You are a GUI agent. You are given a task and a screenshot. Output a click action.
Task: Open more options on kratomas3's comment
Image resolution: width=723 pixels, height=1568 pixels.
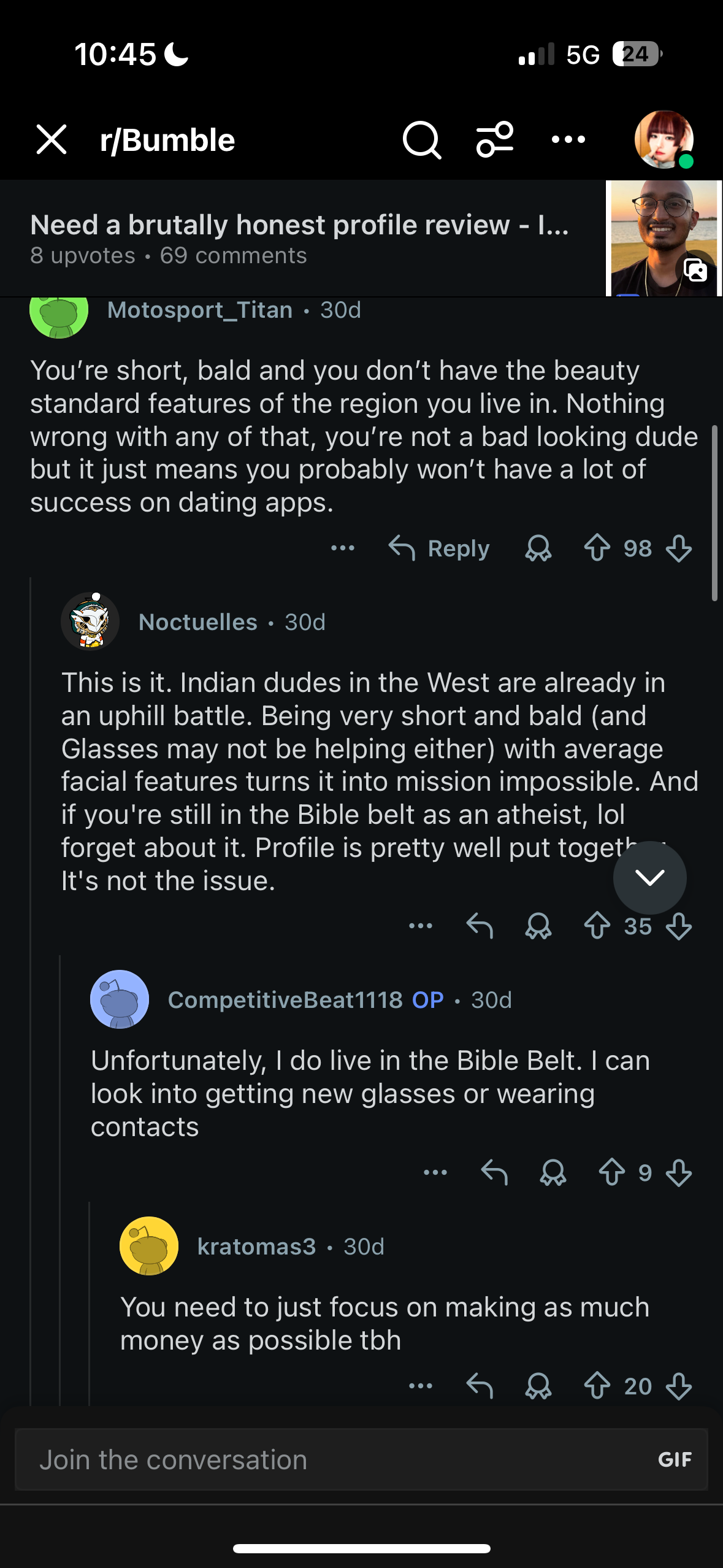pyautogui.click(x=421, y=1386)
